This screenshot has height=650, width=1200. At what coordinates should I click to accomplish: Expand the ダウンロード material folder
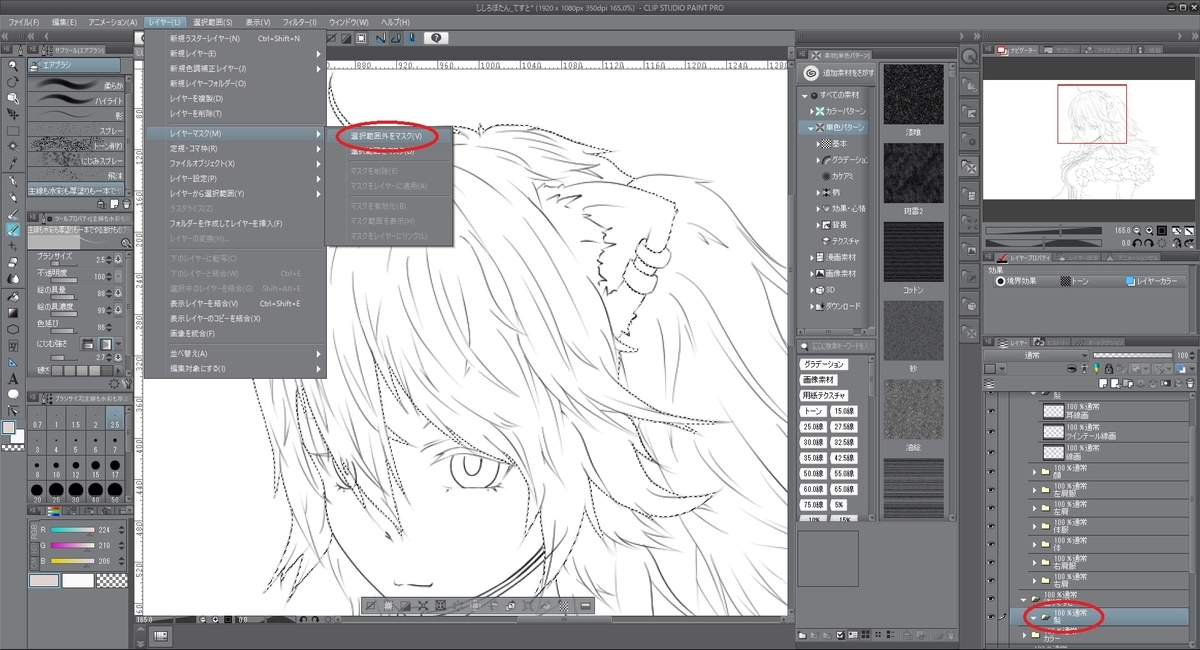tap(811, 305)
